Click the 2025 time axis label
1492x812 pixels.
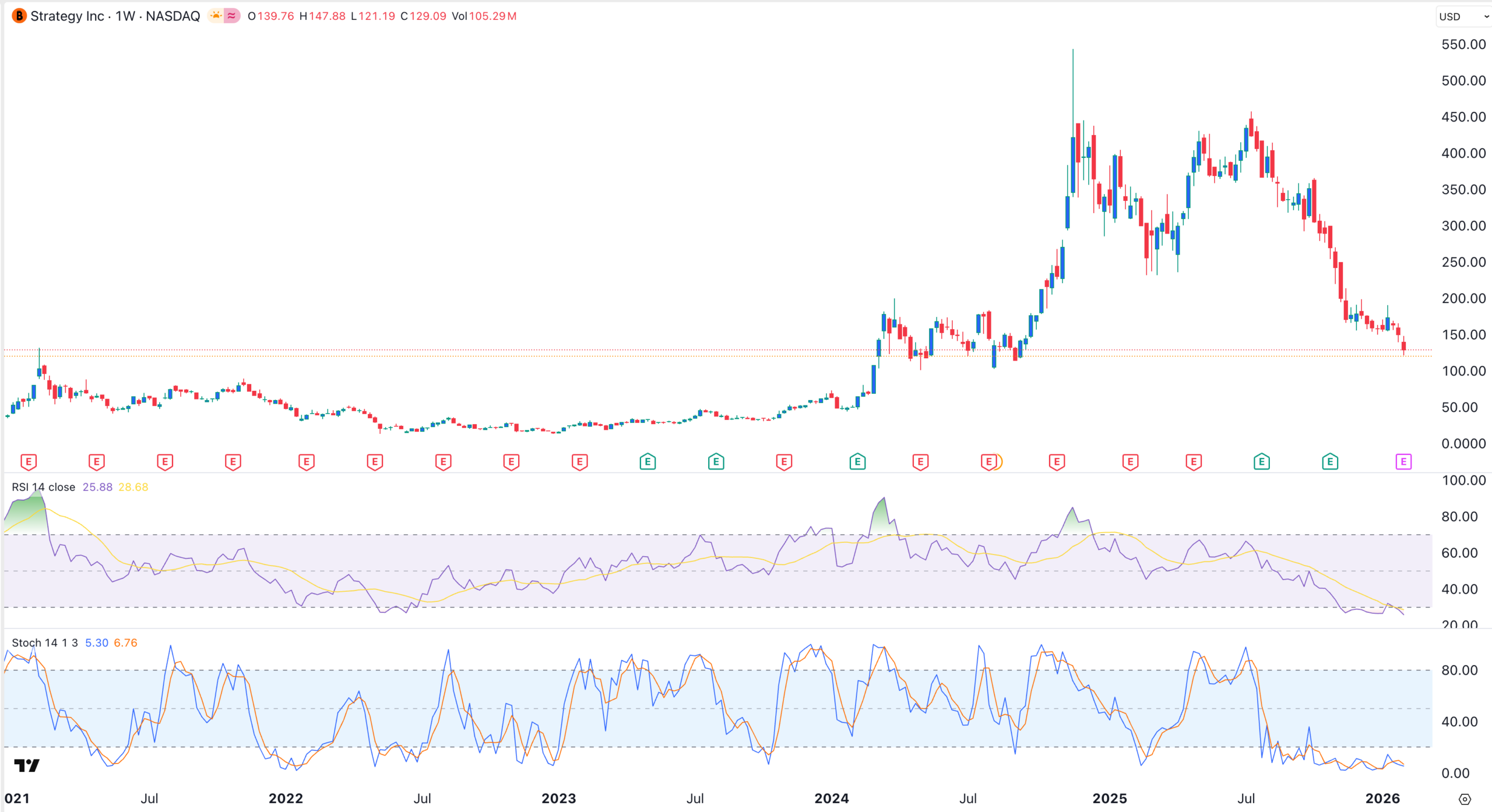(1110, 799)
